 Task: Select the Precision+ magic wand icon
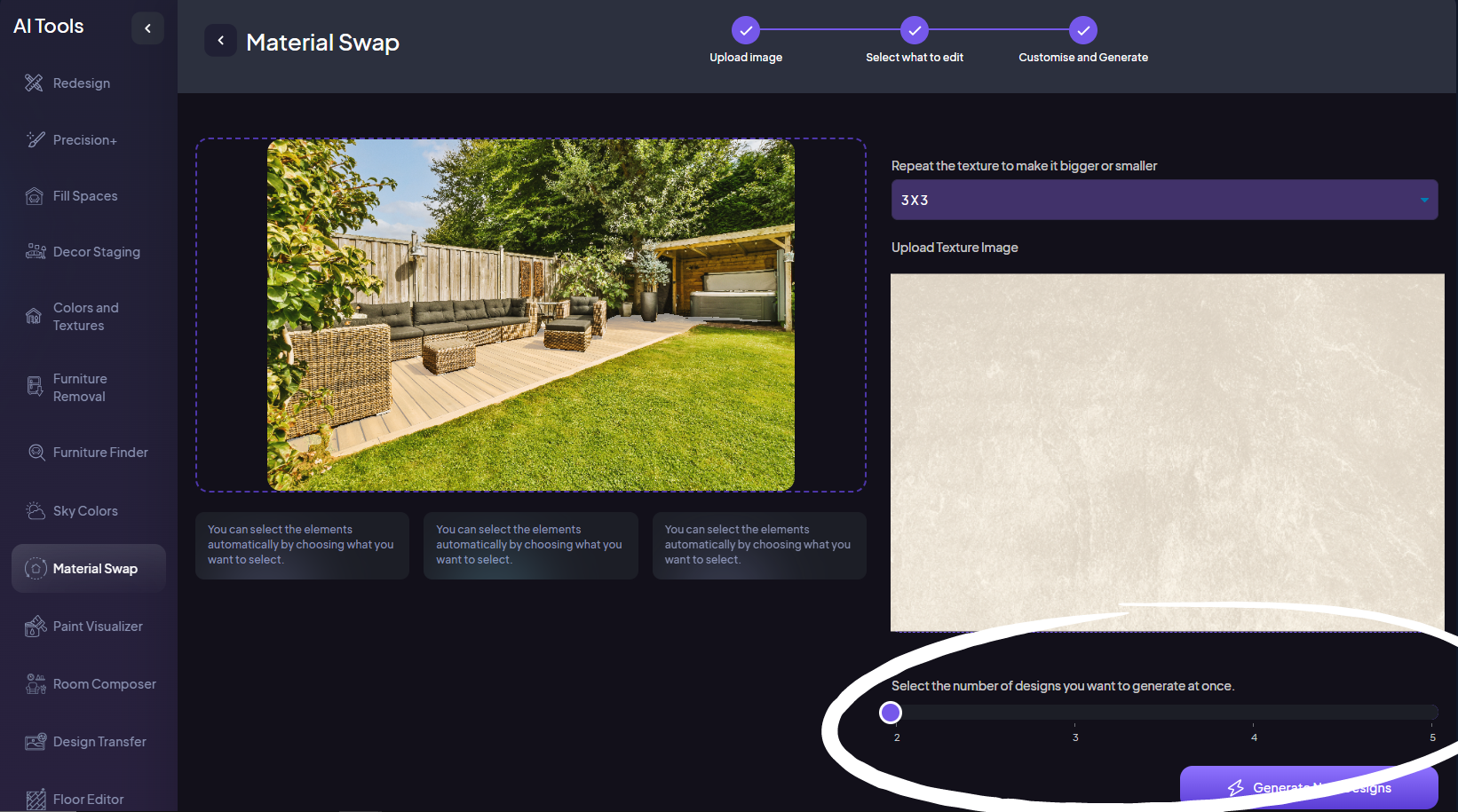[35, 139]
